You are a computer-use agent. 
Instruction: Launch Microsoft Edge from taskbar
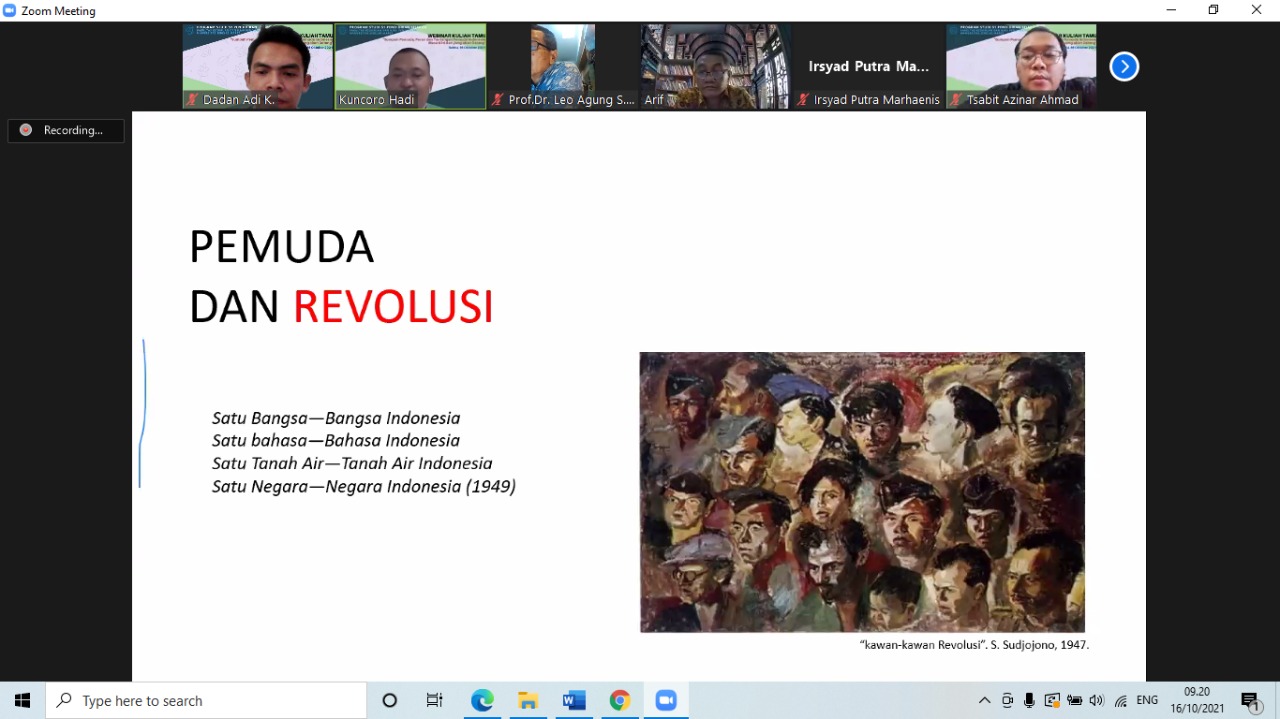click(482, 700)
